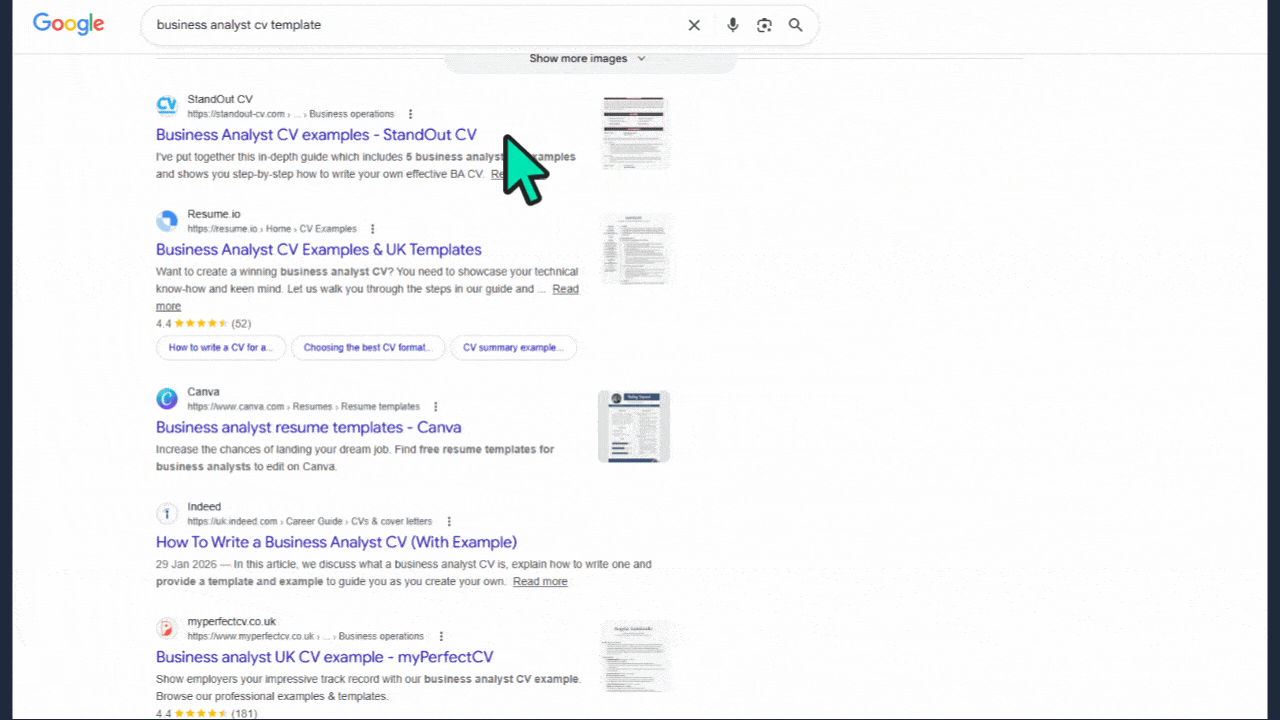Open Google Lens image search
The image size is (1280, 720).
coord(764,25)
